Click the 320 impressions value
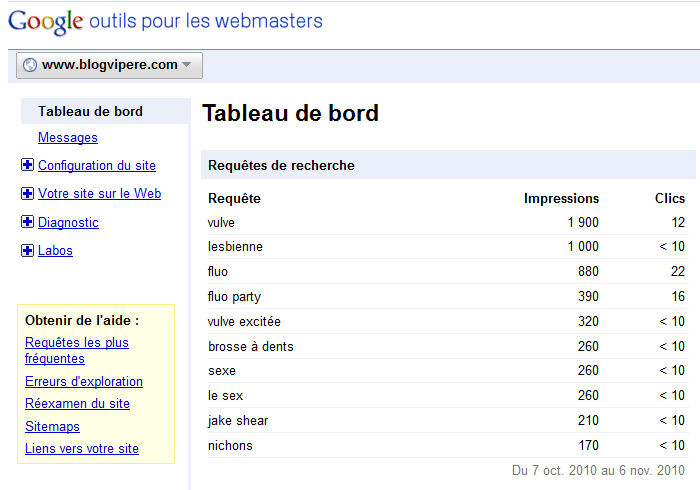The height and width of the screenshot is (490, 700). 588,321
